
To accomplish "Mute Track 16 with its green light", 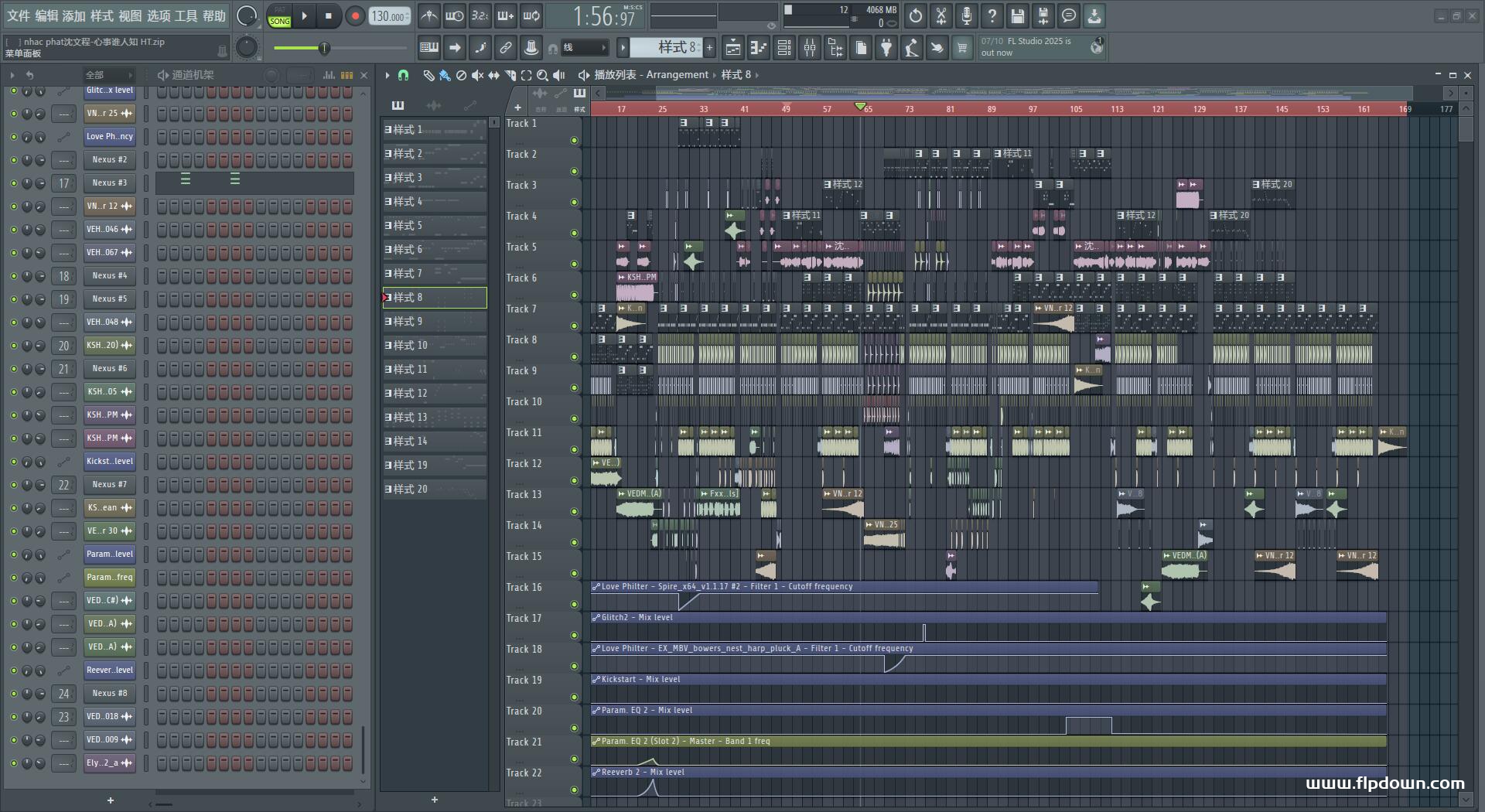I will 574,604.
